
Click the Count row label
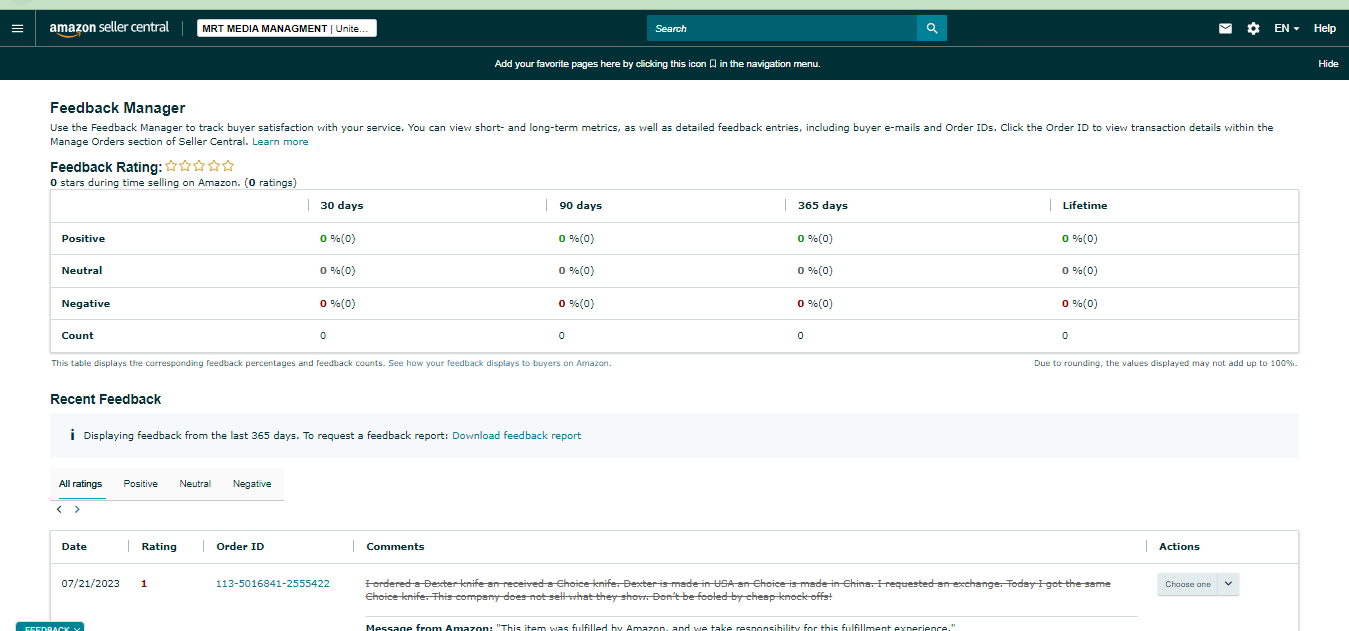[78, 336]
